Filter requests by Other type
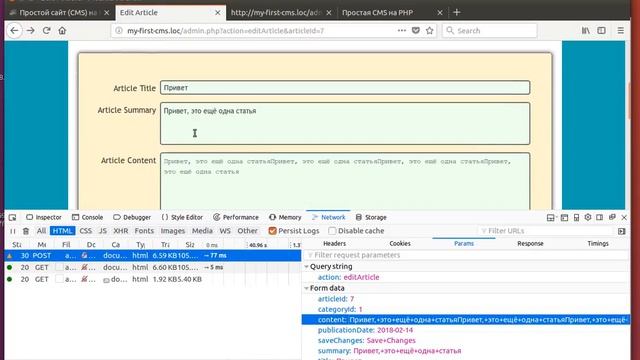Image resolution: width=640 pixels, height=360 pixels. pos(247,231)
